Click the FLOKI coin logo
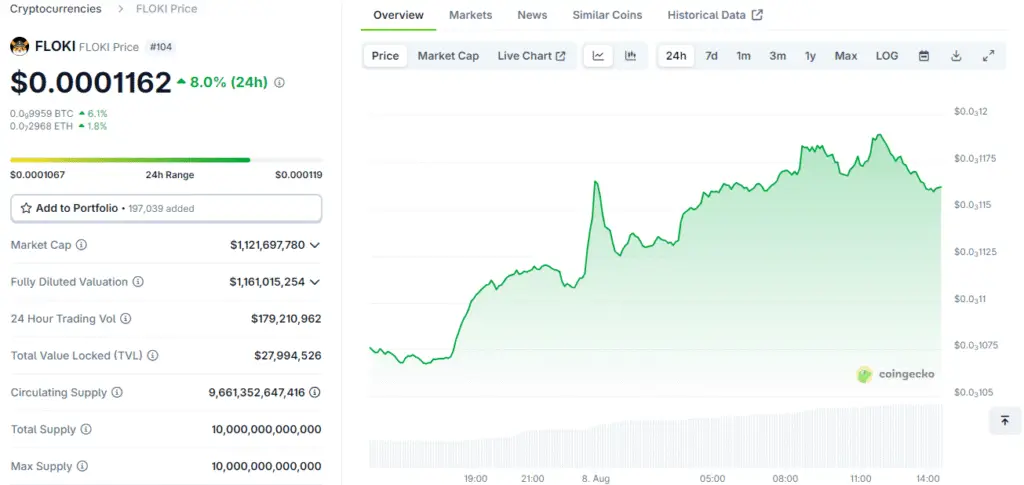1024x485 pixels. [x=20, y=47]
